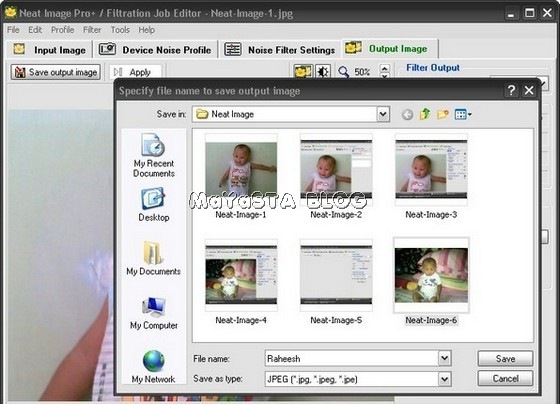
Task: Expand the Save as type dropdown arrow
Action: [x=445, y=379]
